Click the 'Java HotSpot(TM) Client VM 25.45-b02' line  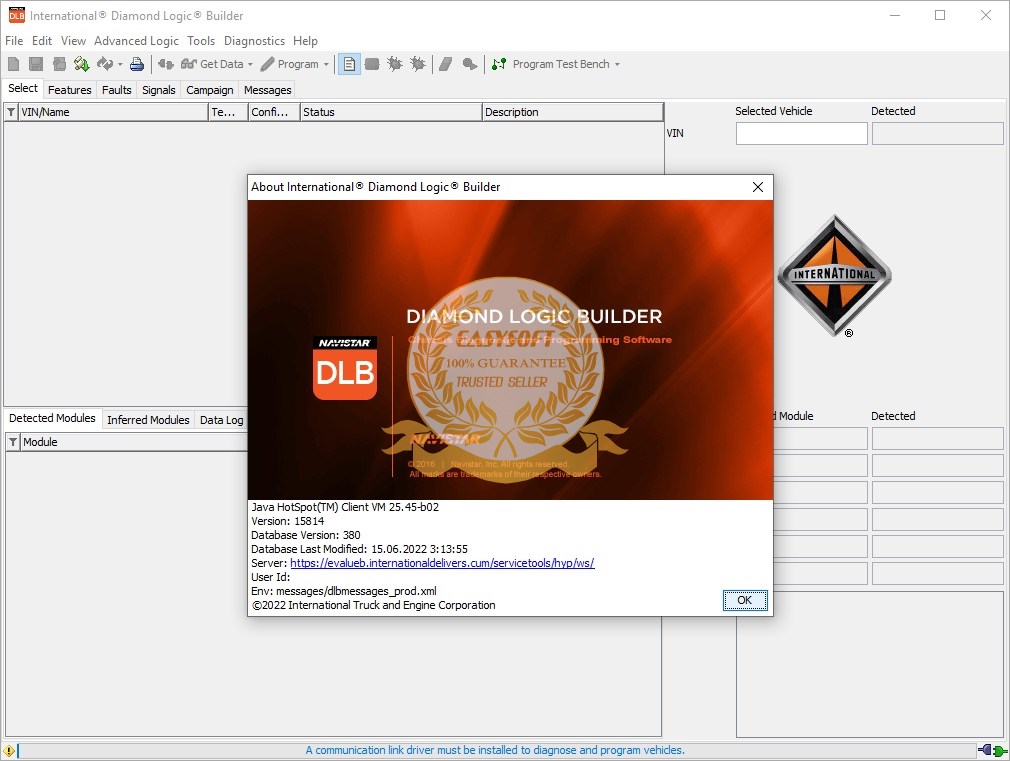345,507
